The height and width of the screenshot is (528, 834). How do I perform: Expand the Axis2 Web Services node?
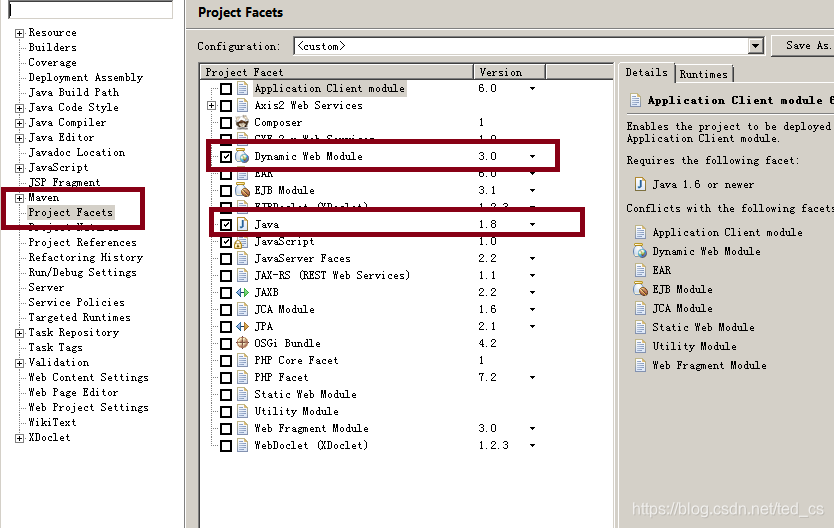(212, 106)
